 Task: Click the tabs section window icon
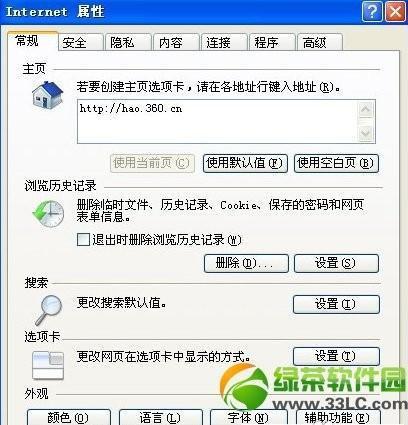[x=48, y=365]
